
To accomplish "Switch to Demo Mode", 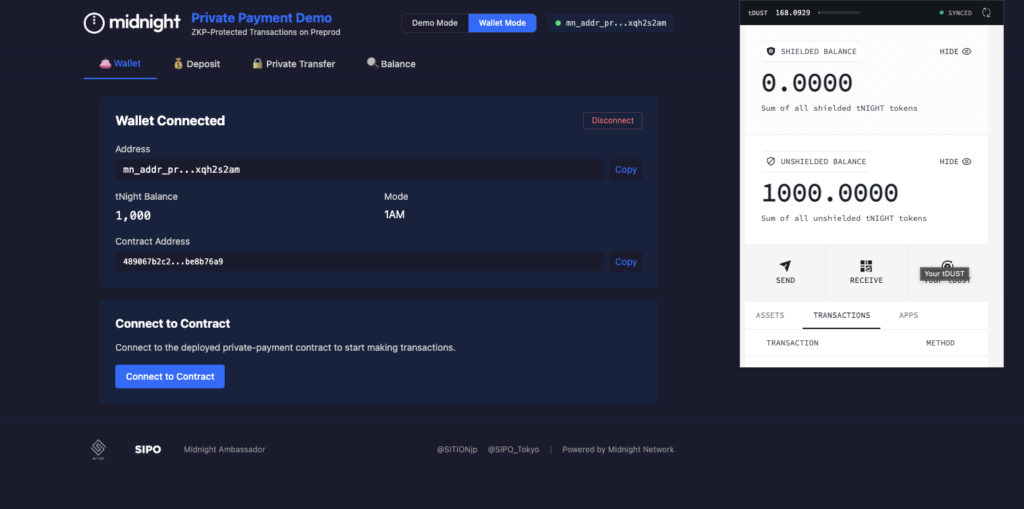I will pyautogui.click(x=435, y=23).
